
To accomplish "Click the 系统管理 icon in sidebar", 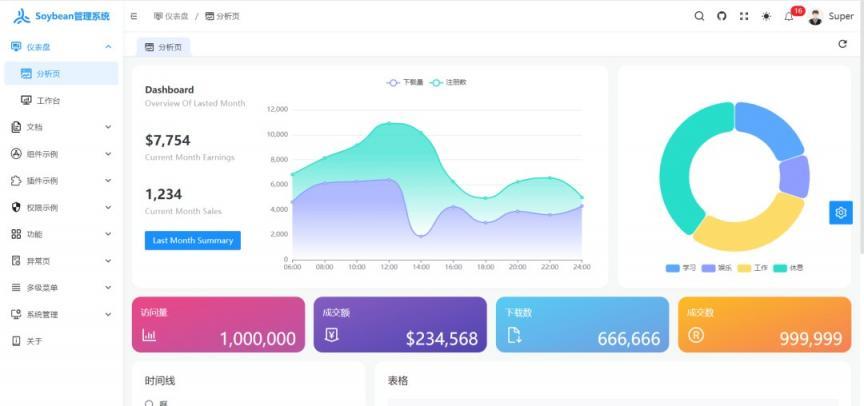I will click(16, 314).
